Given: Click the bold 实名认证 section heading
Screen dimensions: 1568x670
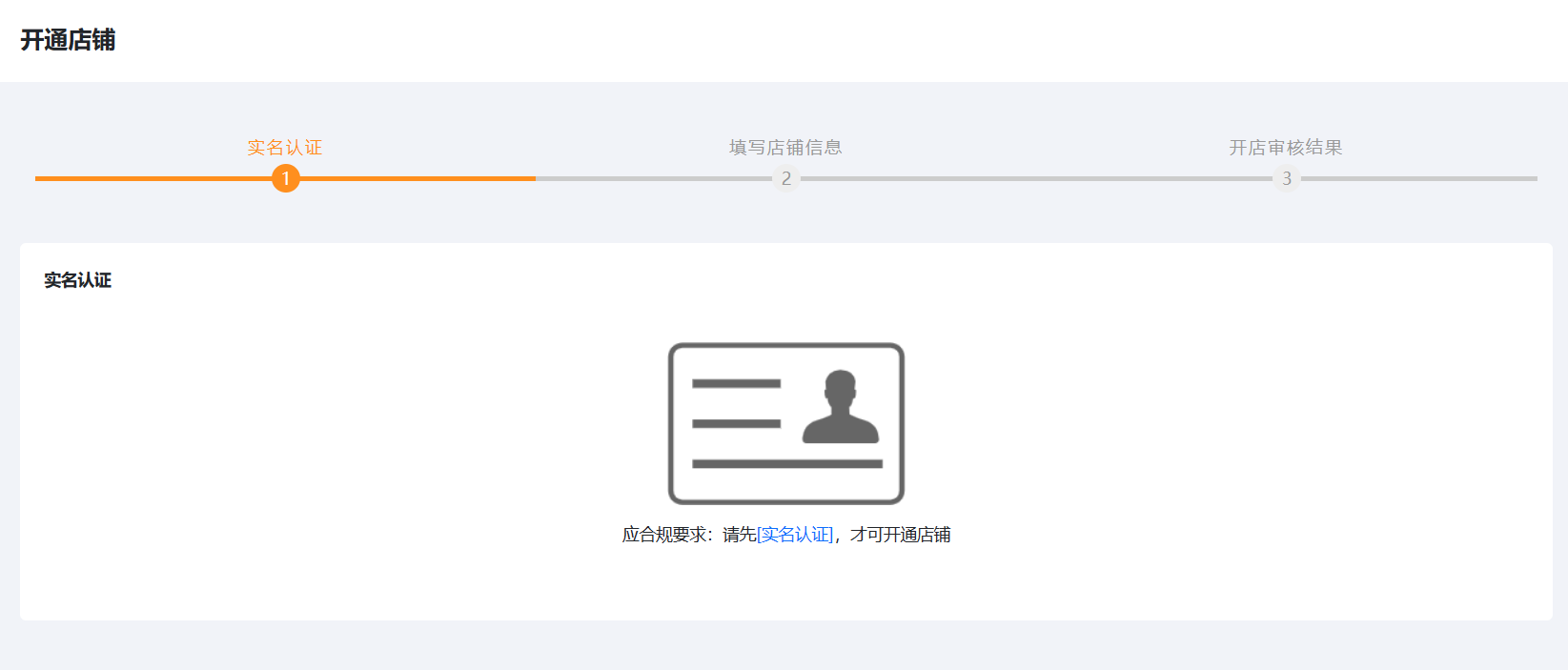Looking at the screenshot, I should (78, 280).
